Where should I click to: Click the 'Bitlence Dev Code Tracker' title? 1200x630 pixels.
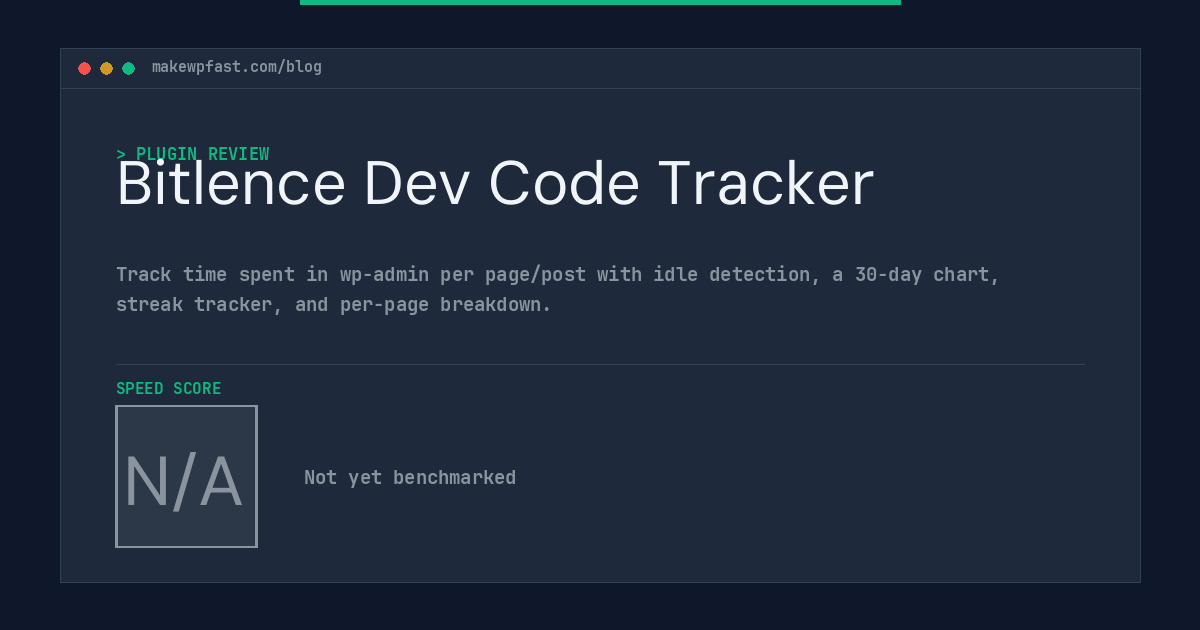point(495,184)
